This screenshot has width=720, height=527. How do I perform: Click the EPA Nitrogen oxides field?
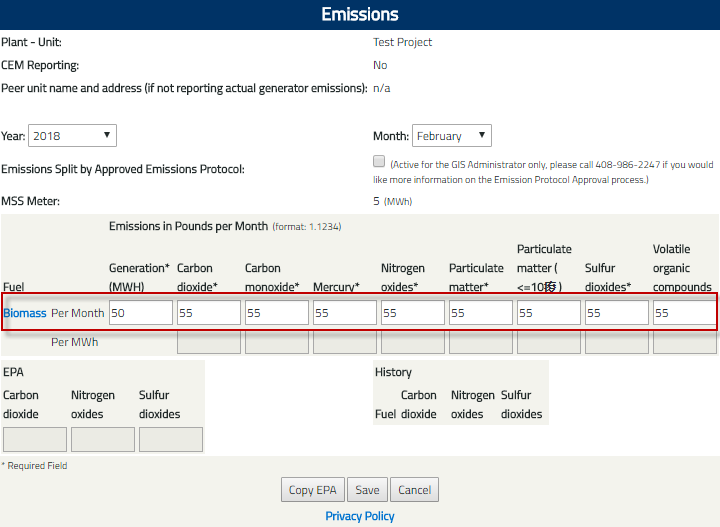pyautogui.click(x=103, y=440)
